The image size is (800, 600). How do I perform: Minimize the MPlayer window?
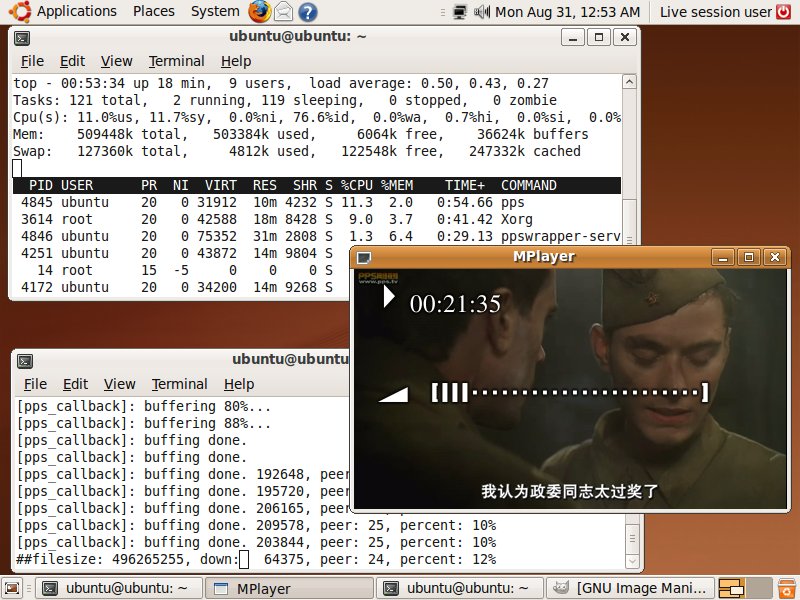(722, 257)
